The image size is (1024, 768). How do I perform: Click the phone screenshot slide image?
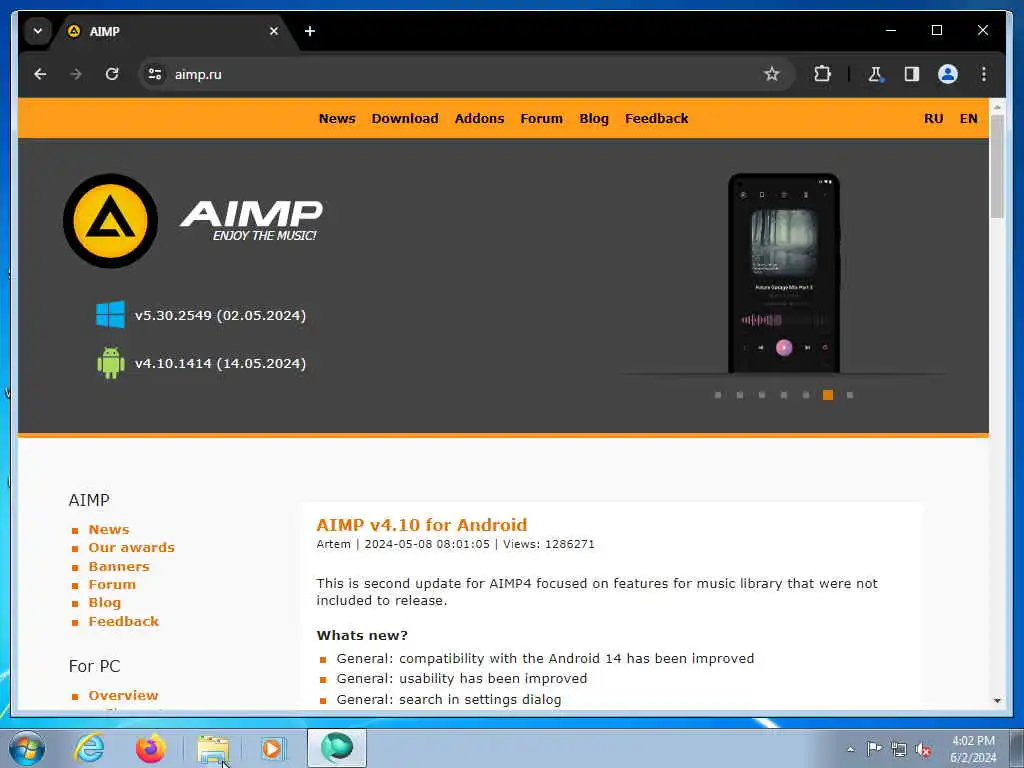pyautogui.click(x=784, y=273)
